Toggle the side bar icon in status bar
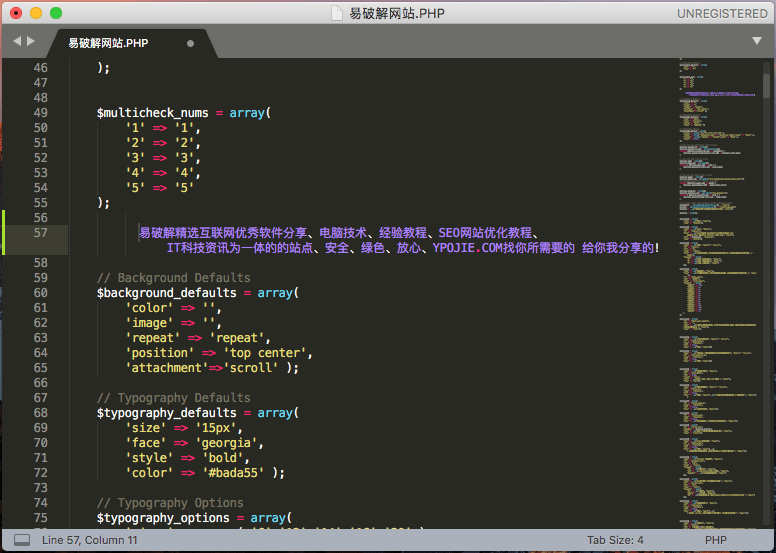 [x=22, y=540]
